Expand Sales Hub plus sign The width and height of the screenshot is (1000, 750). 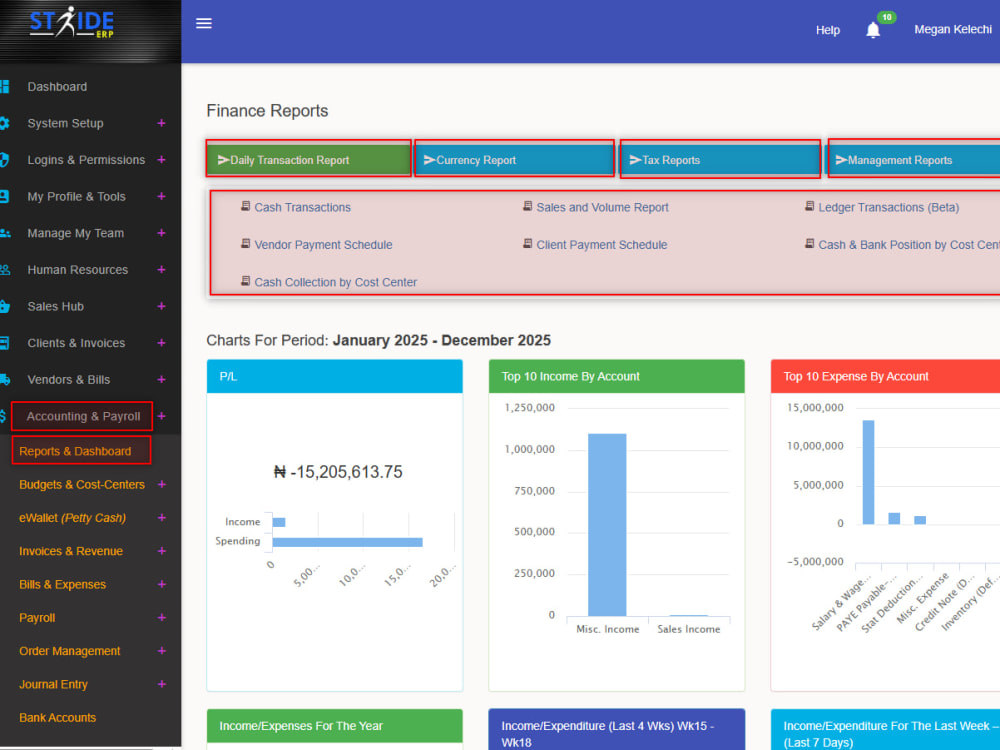pos(161,306)
